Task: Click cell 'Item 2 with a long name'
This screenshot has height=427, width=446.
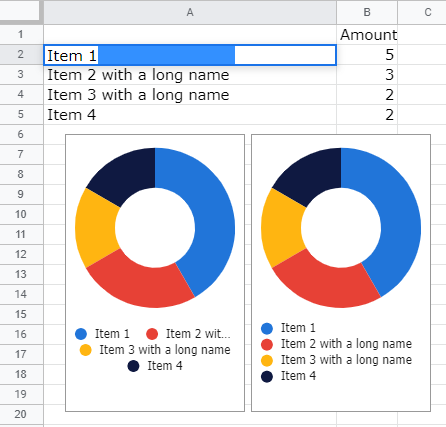Action: coord(190,75)
